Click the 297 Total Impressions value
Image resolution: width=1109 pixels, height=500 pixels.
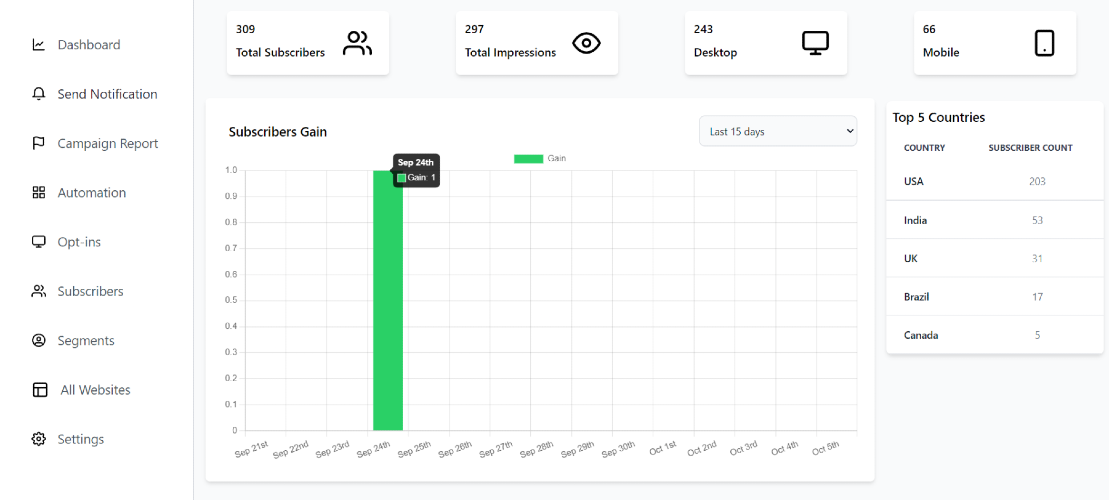(x=475, y=29)
